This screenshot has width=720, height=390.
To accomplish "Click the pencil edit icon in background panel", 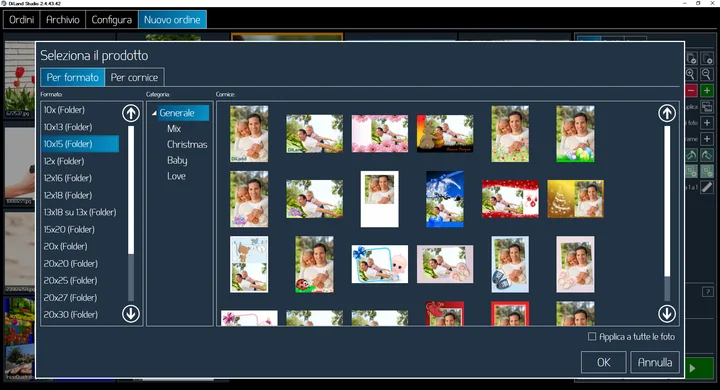I will tap(707, 187).
